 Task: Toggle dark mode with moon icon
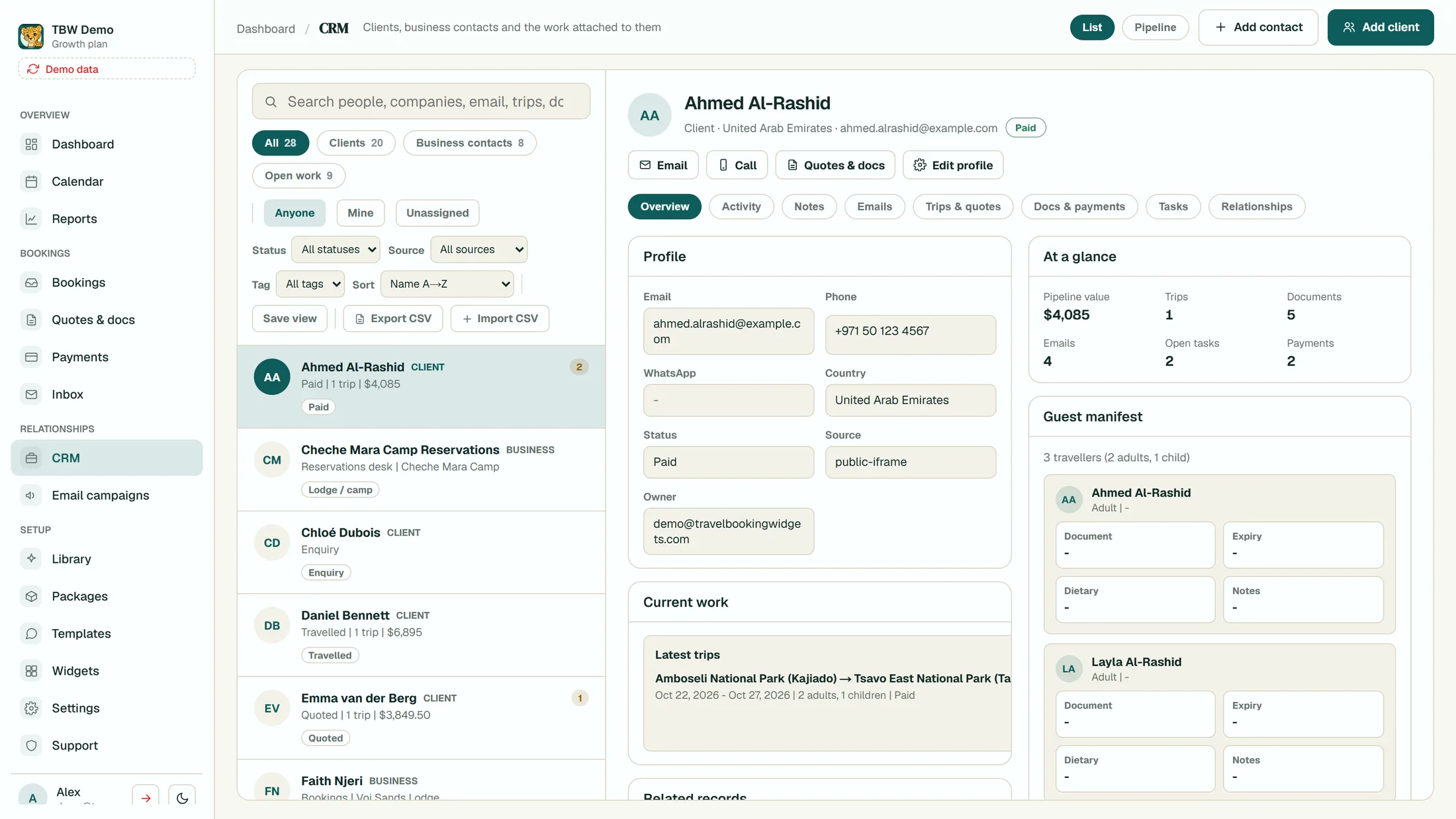pos(182,797)
